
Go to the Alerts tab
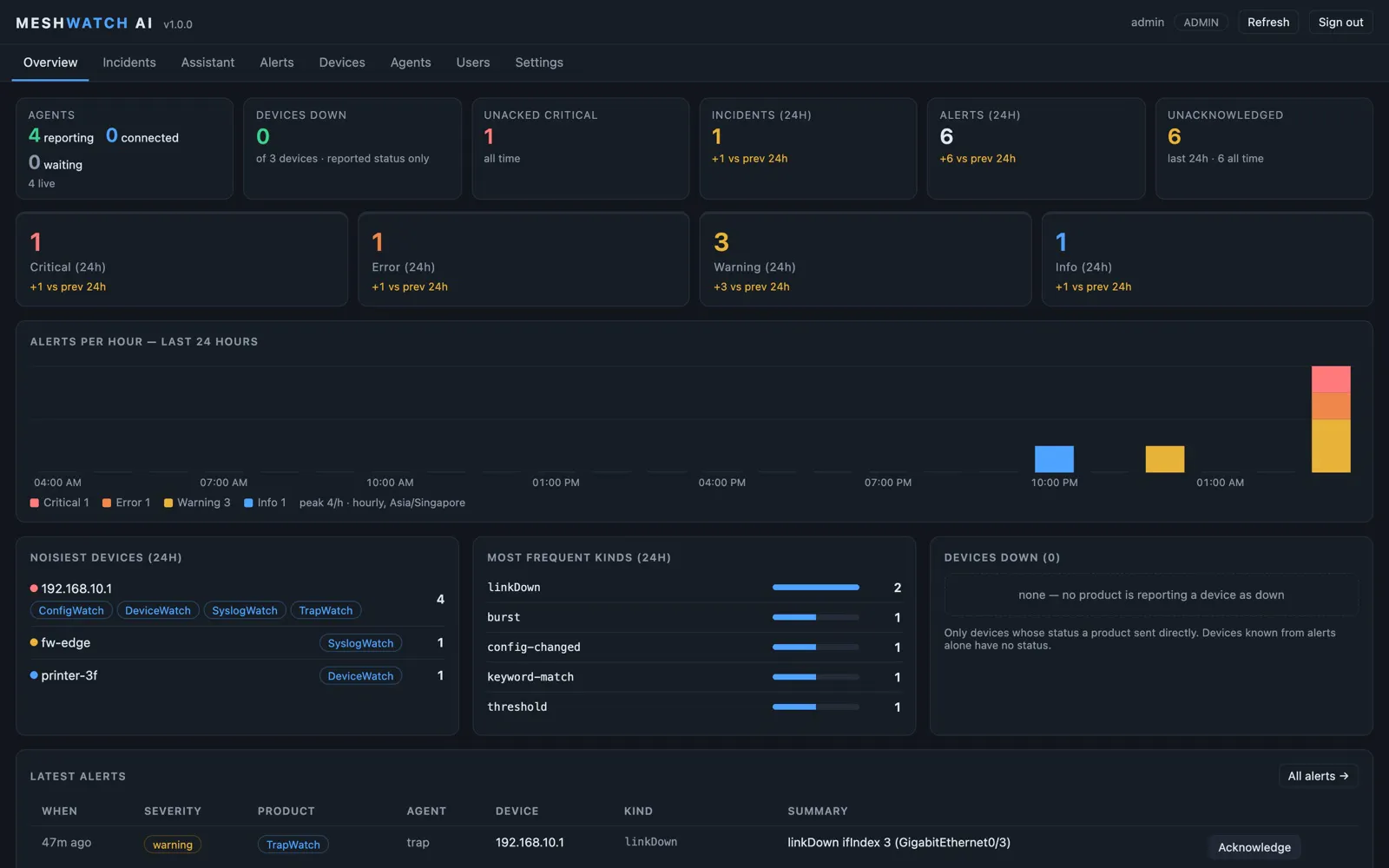(277, 62)
